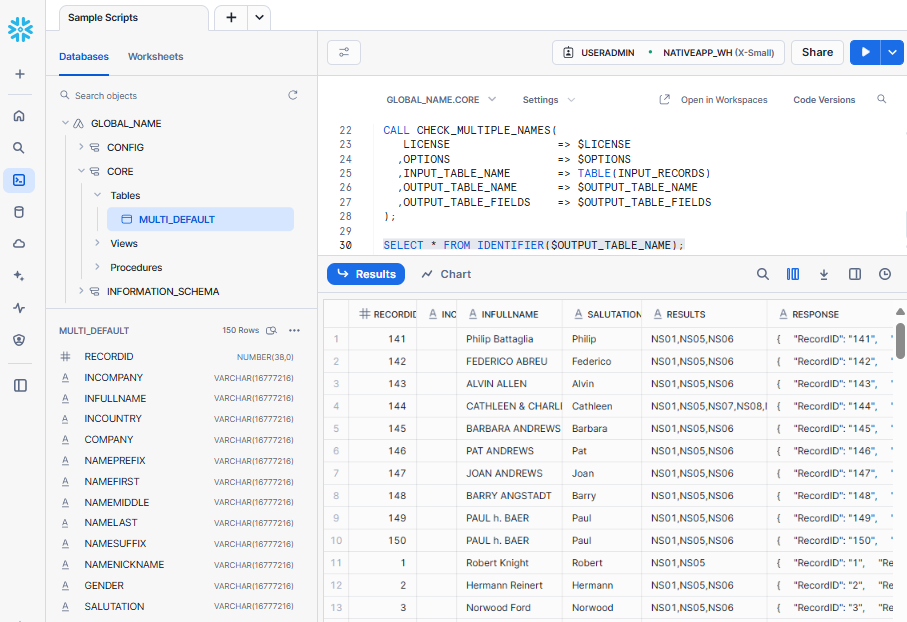
Task: Preview MULTI_DEFAULT table data icon
Action: coord(271,330)
